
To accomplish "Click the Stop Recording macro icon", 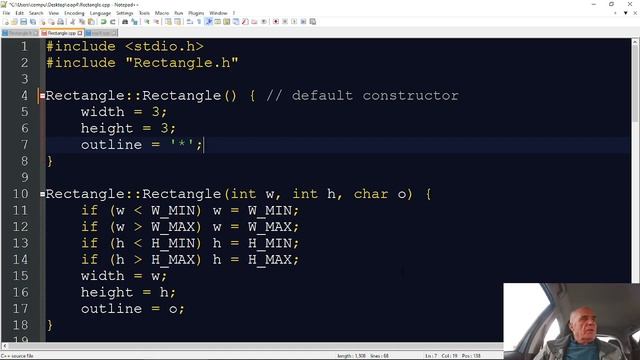I will click(285, 22).
